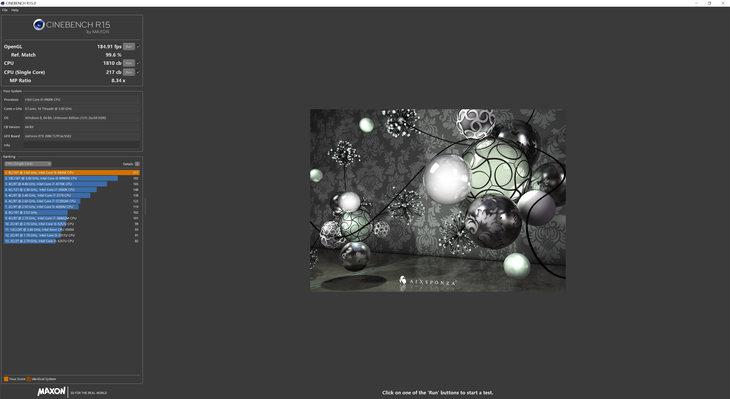Select the top orange i9-9900K ranking bar
This screenshot has height=399, width=730.
(x=72, y=173)
